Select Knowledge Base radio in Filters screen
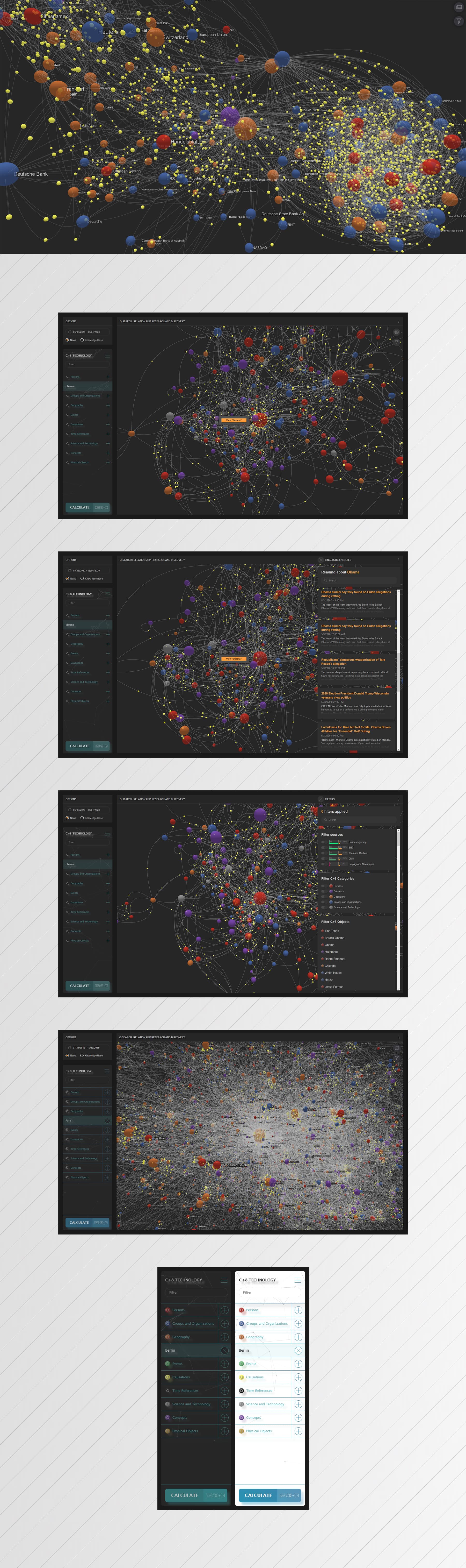Viewport: 466px width, 1568px height. (x=82, y=818)
